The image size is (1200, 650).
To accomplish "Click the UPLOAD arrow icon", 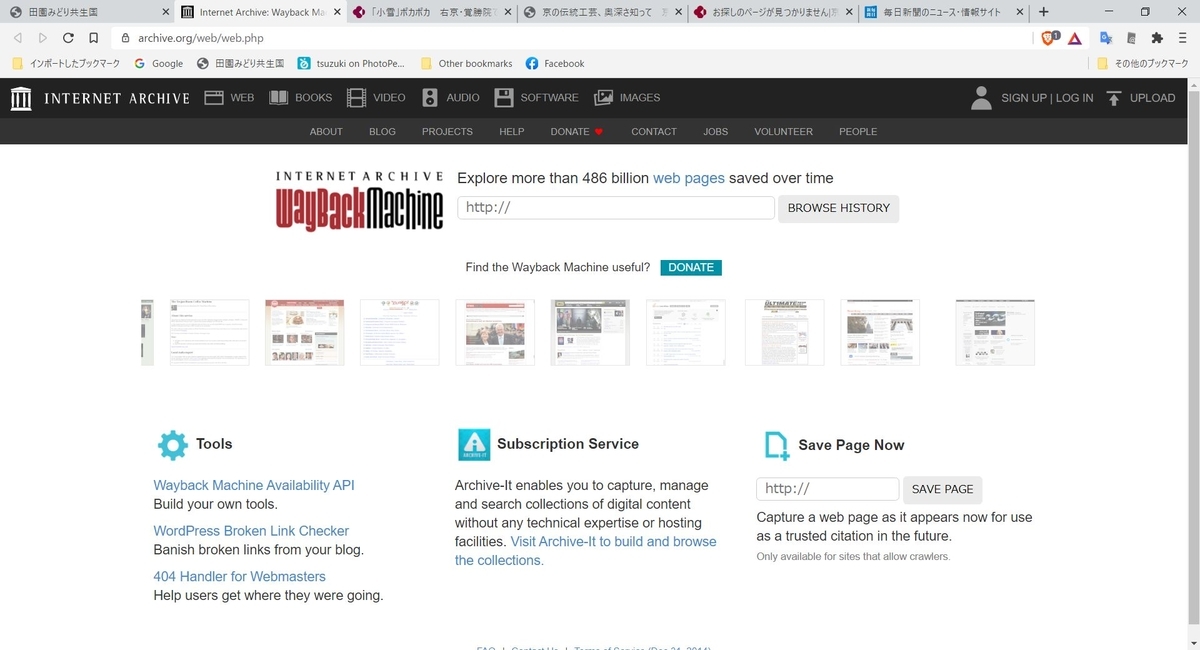I will tap(1114, 98).
